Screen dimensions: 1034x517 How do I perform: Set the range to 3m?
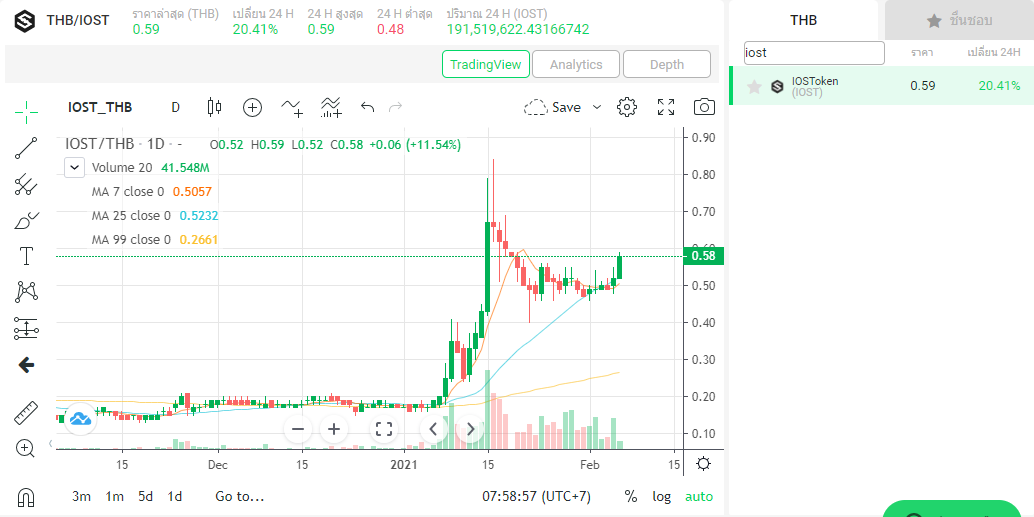click(x=81, y=497)
